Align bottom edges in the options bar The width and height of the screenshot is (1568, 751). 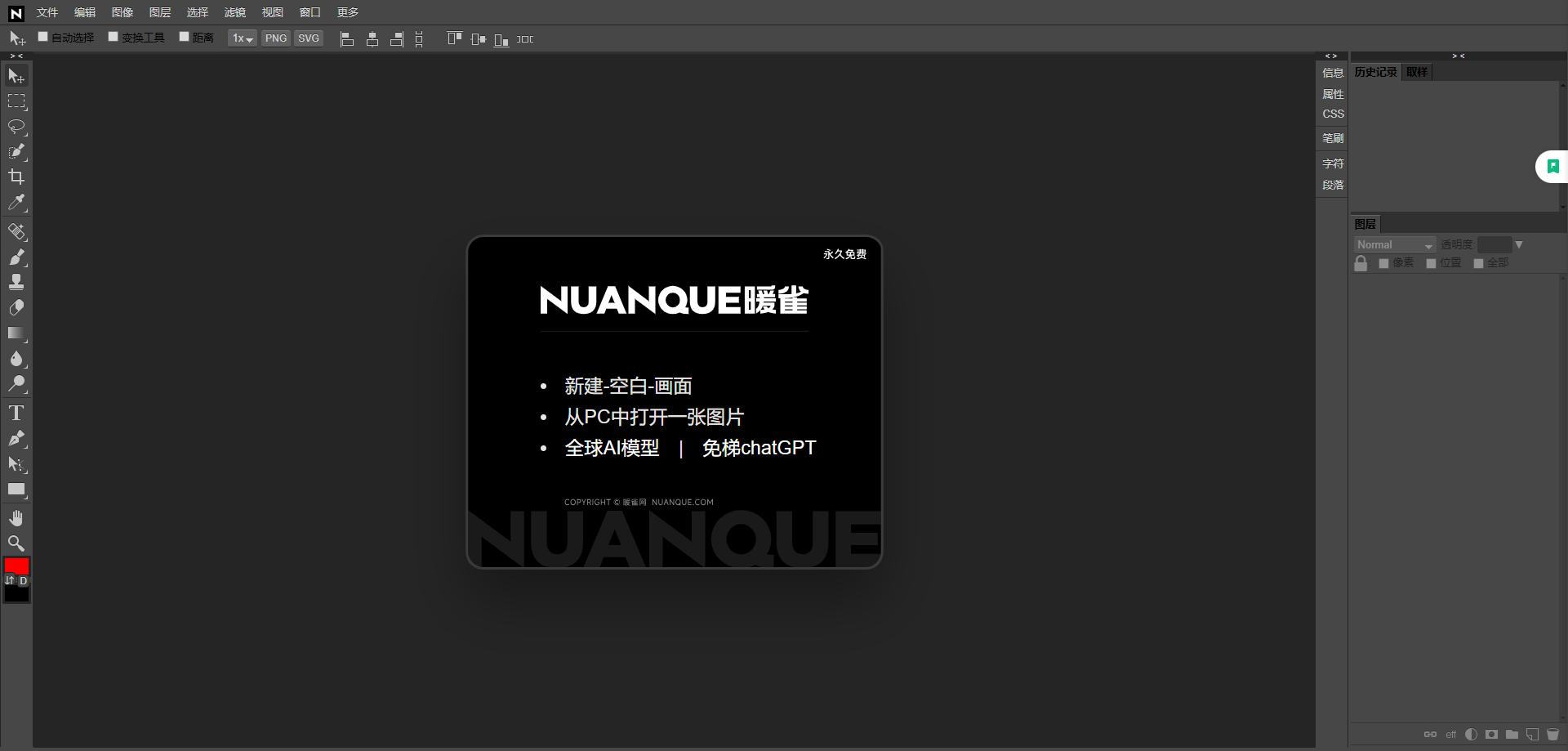[x=501, y=39]
